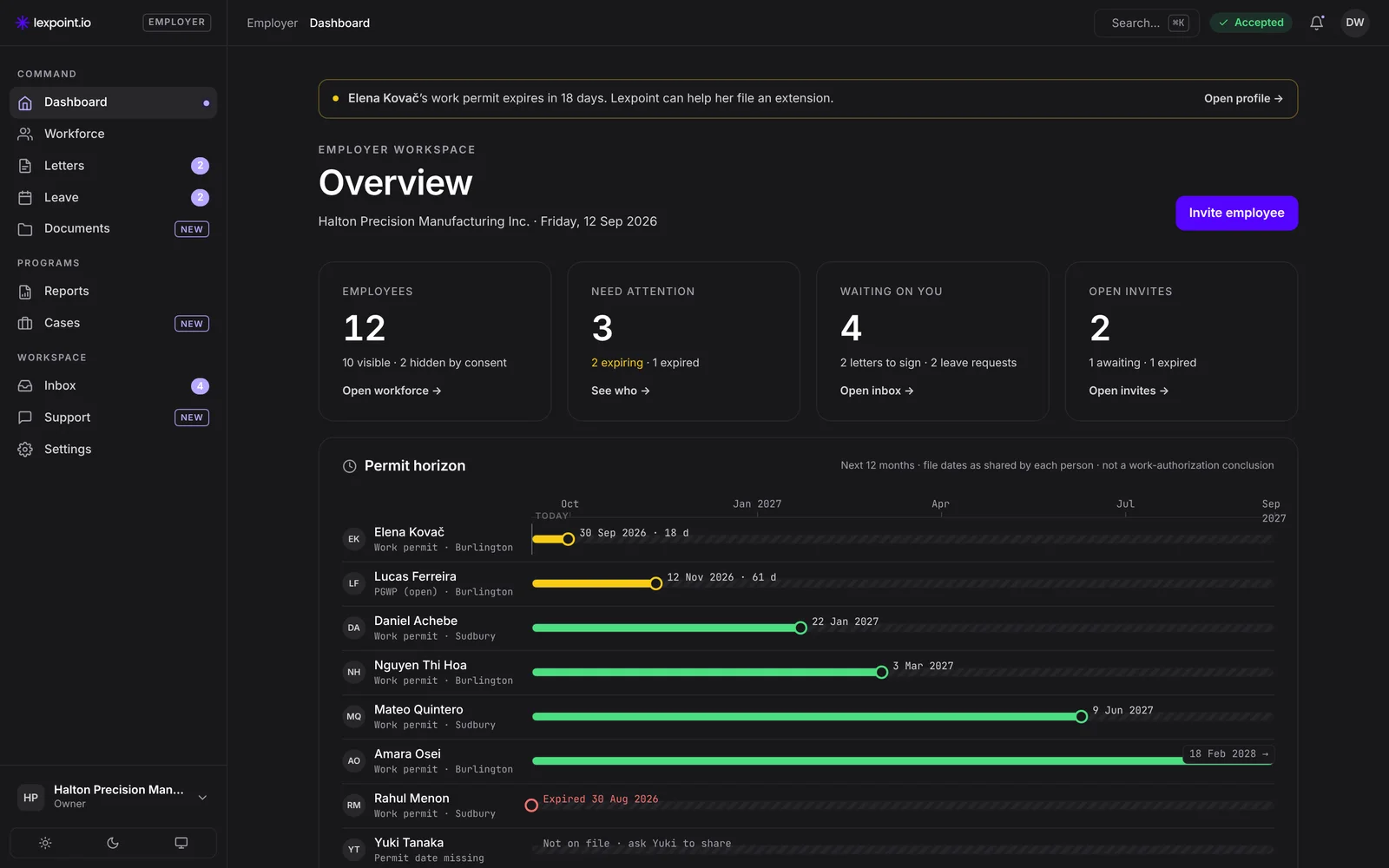Viewport: 1389px width, 868px height.
Task: Select the Yuki Tanaka row name
Action: click(409, 843)
